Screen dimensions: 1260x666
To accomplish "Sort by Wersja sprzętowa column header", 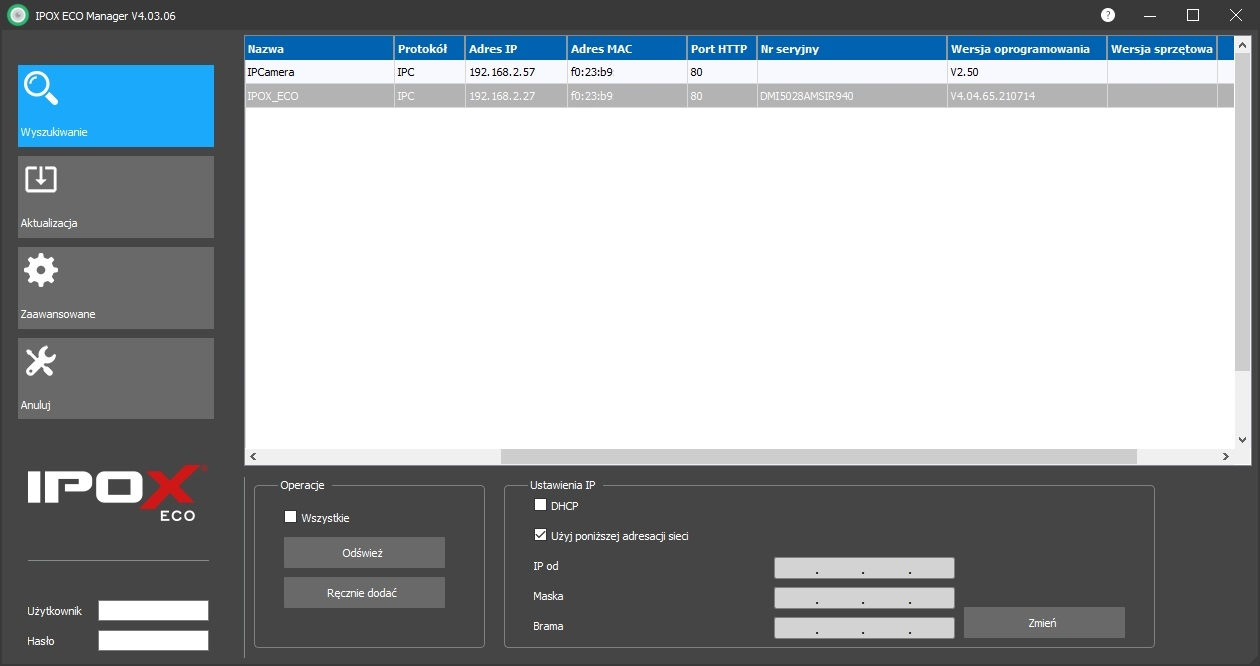I will [1162, 49].
